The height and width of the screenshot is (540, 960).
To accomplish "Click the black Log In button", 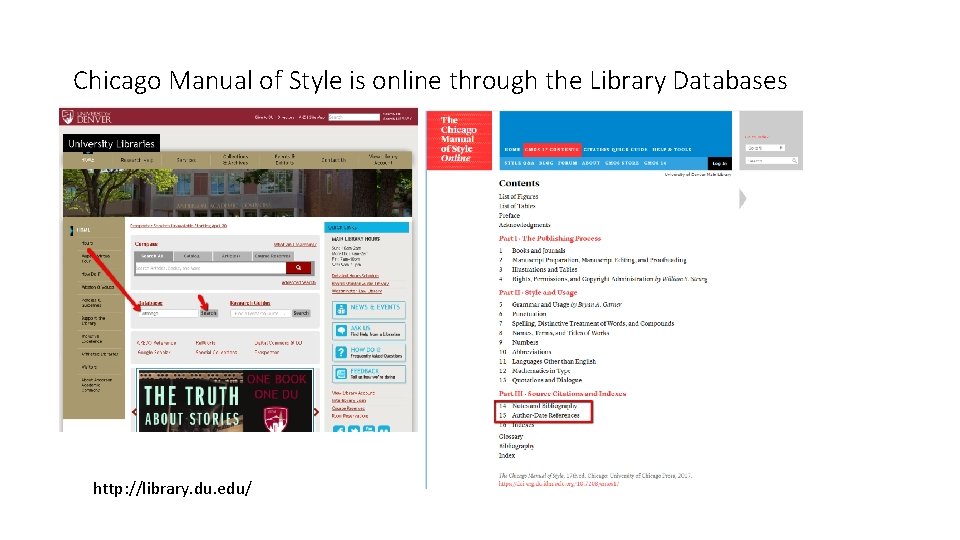I will 719,163.
